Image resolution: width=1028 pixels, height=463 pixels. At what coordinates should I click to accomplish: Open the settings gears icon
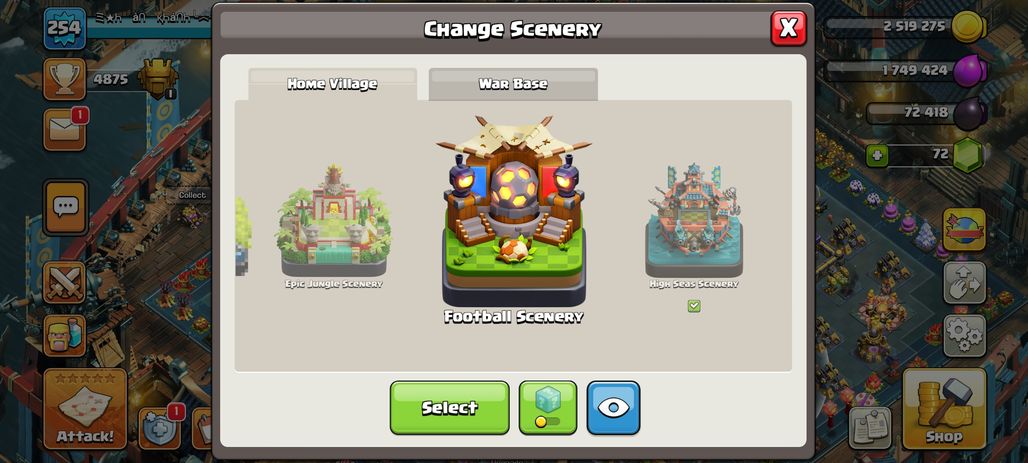(x=964, y=335)
